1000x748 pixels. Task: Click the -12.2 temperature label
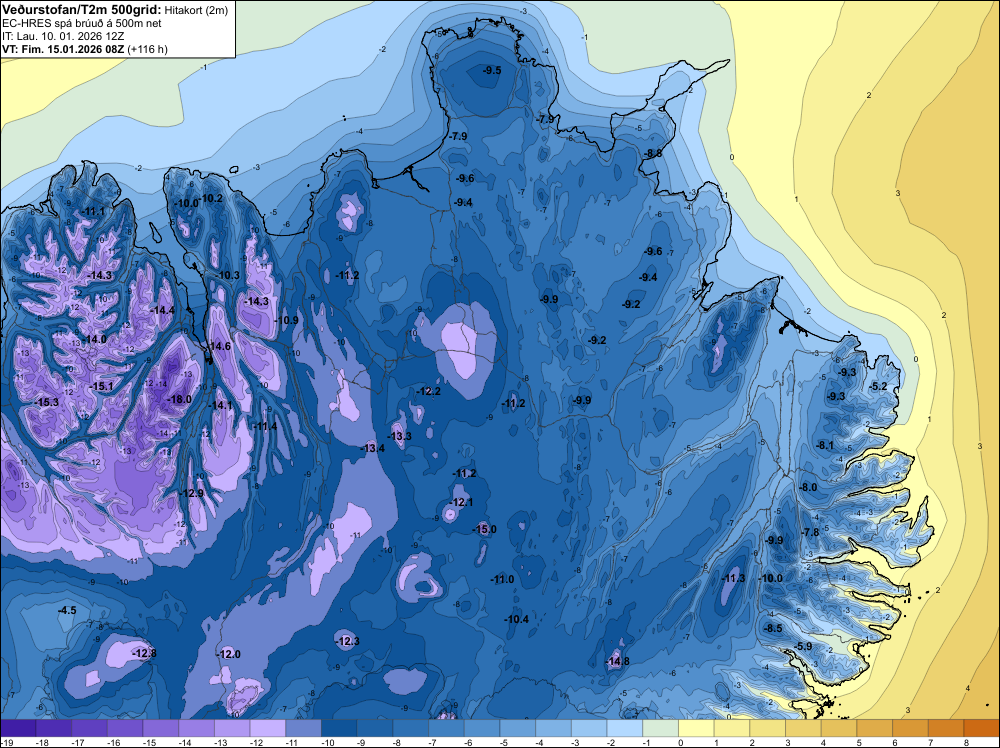tap(428, 391)
